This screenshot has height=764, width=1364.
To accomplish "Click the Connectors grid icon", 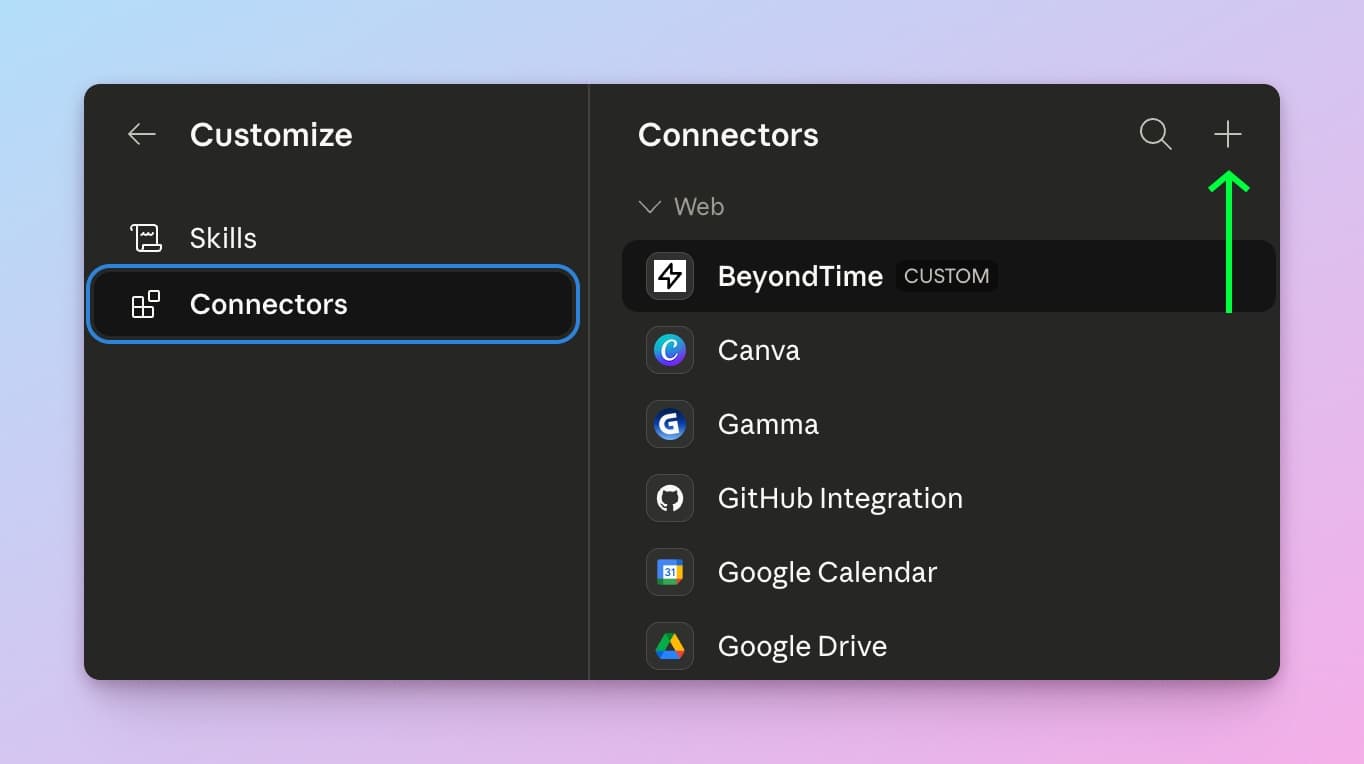I will (x=146, y=304).
